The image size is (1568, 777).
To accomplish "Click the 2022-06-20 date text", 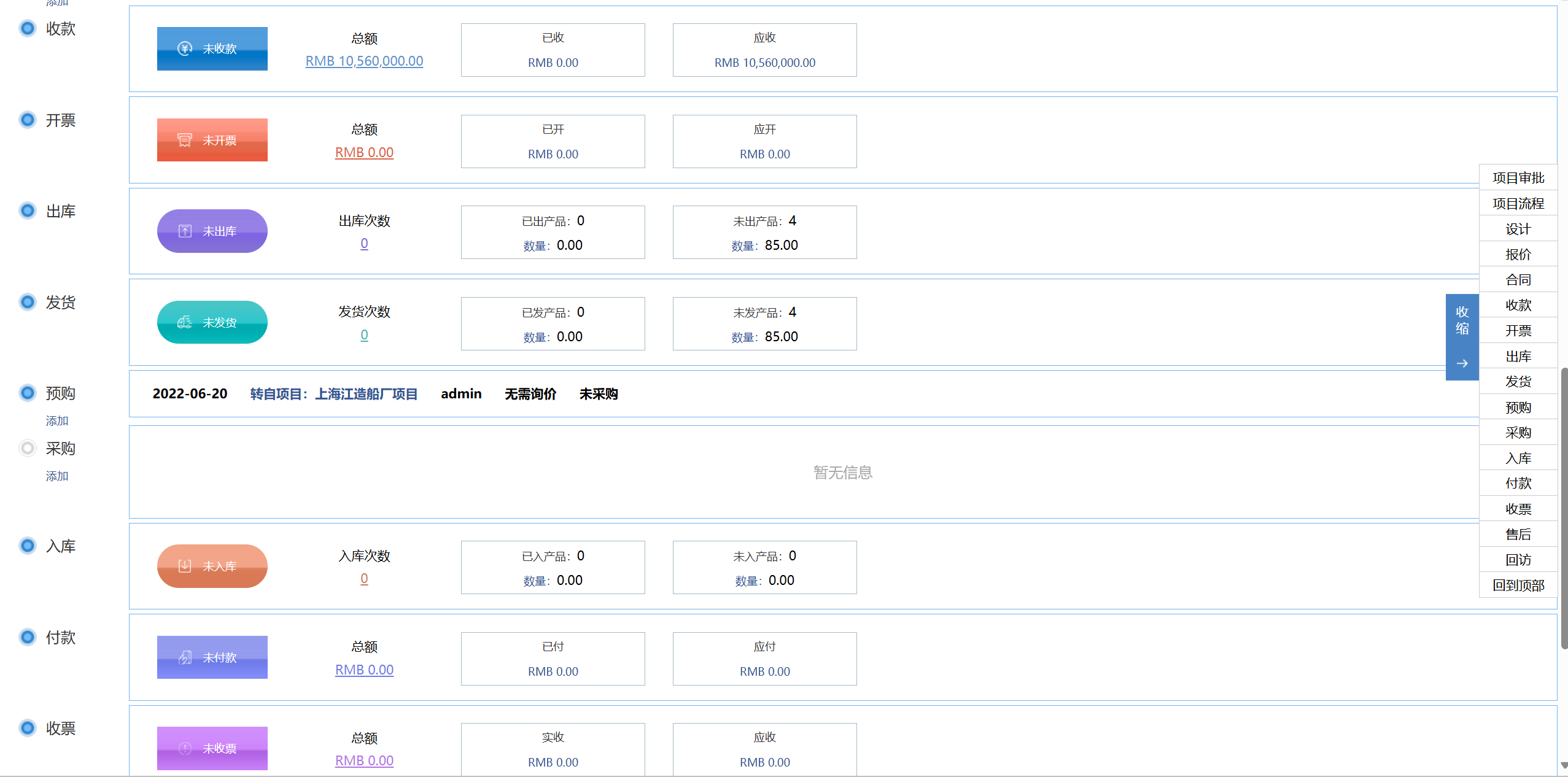I will tap(190, 394).
